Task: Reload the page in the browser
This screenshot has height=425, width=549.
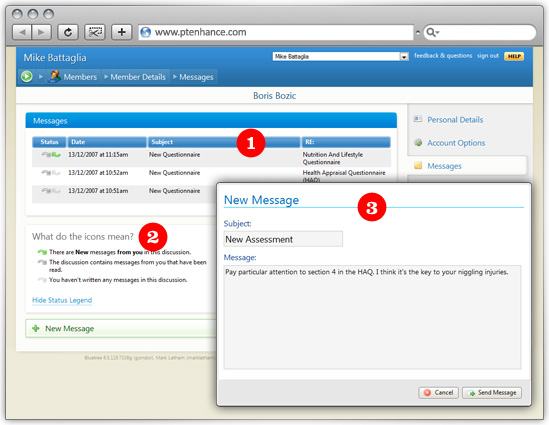Action: (68, 33)
